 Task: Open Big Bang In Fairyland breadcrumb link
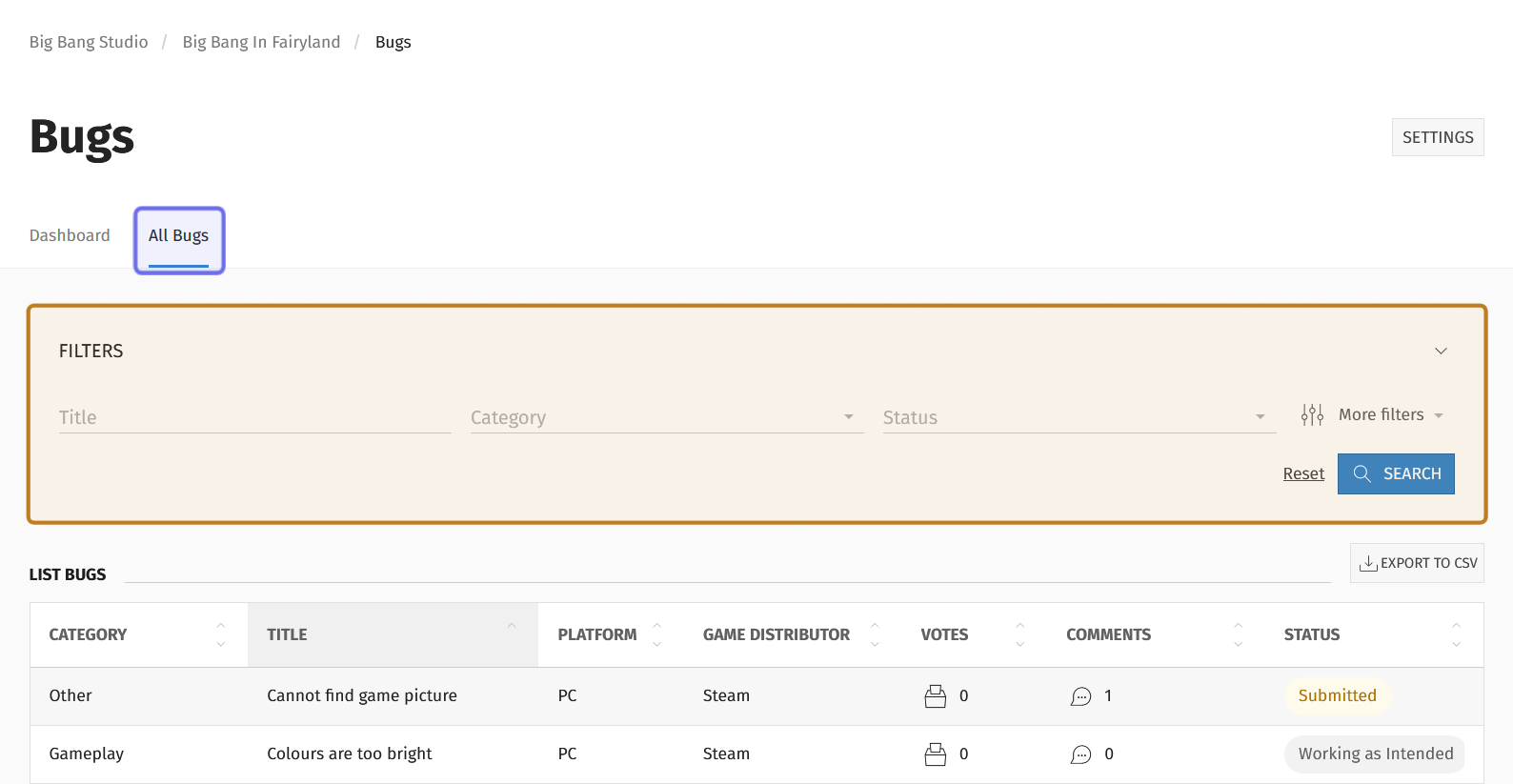(x=261, y=42)
